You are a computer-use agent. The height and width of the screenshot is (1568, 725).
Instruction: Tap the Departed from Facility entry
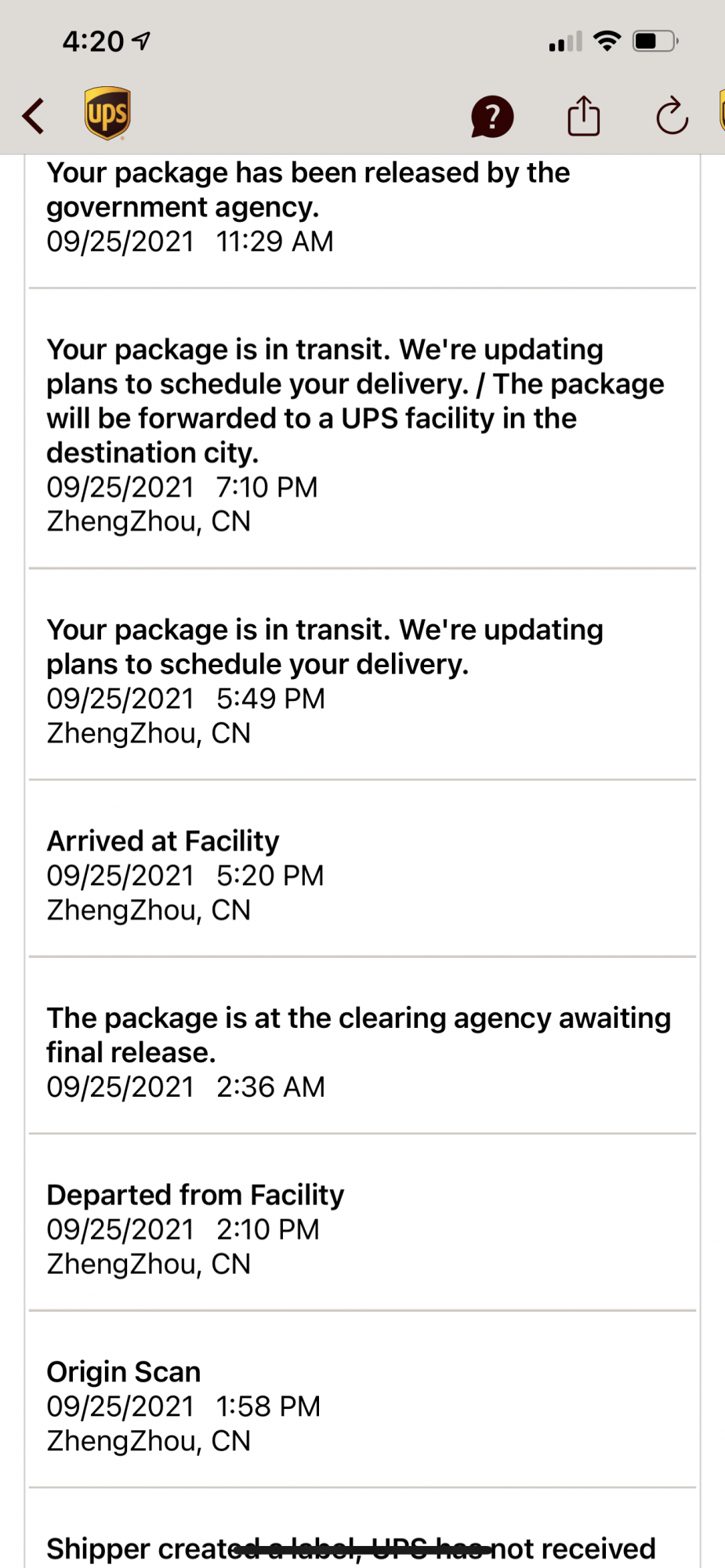click(x=362, y=1229)
